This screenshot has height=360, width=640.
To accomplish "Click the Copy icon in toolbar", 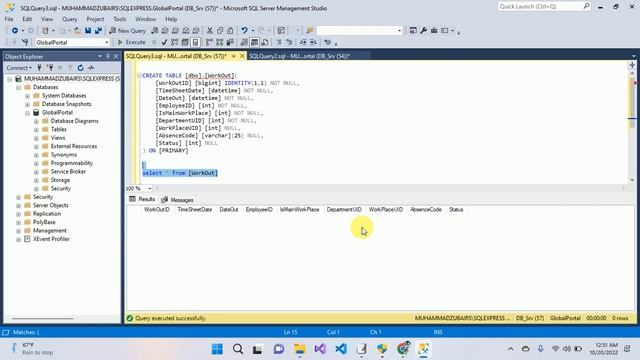I will pos(220,31).
